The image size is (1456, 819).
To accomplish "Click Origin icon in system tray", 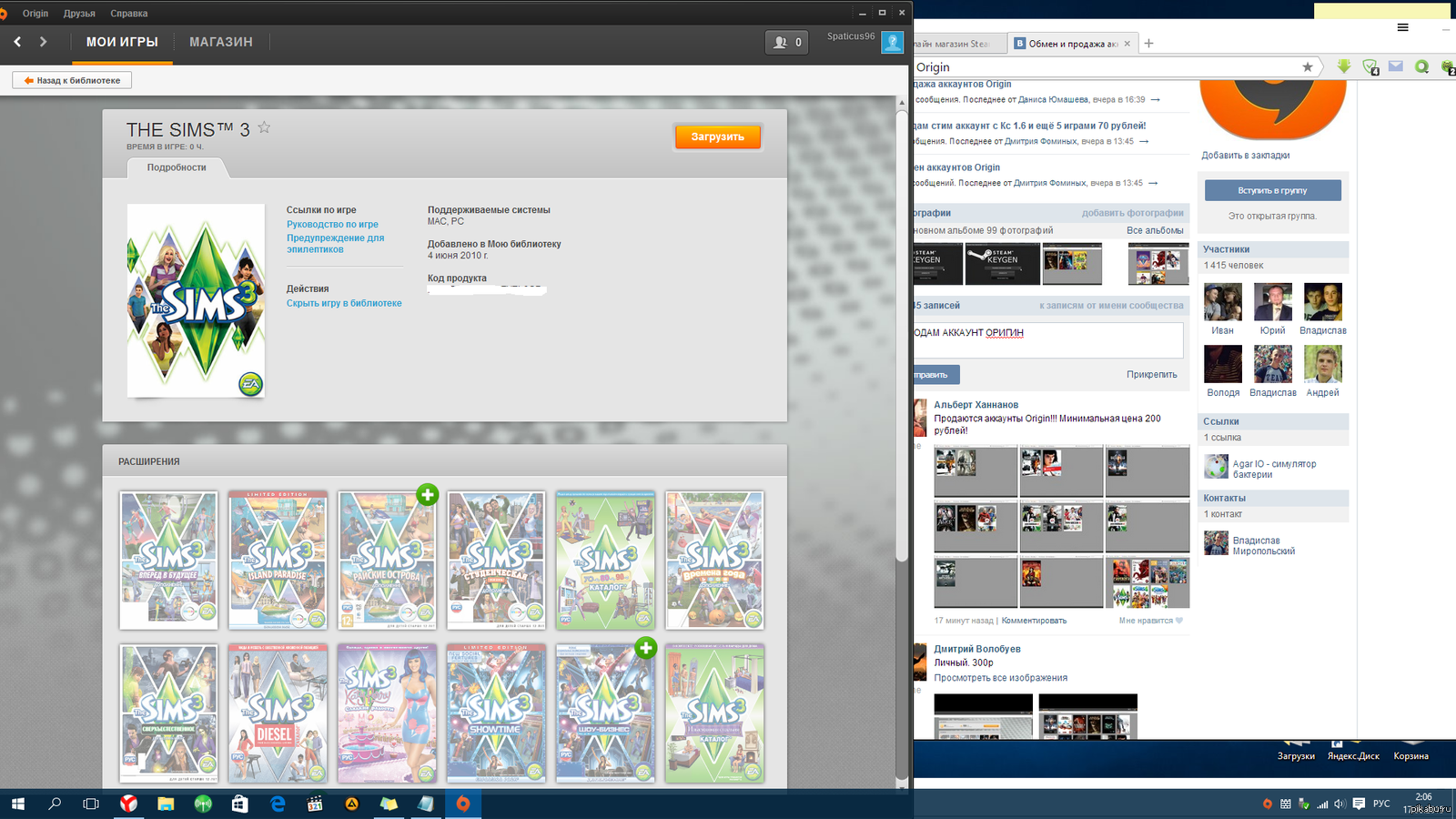I will [1268, 804].
